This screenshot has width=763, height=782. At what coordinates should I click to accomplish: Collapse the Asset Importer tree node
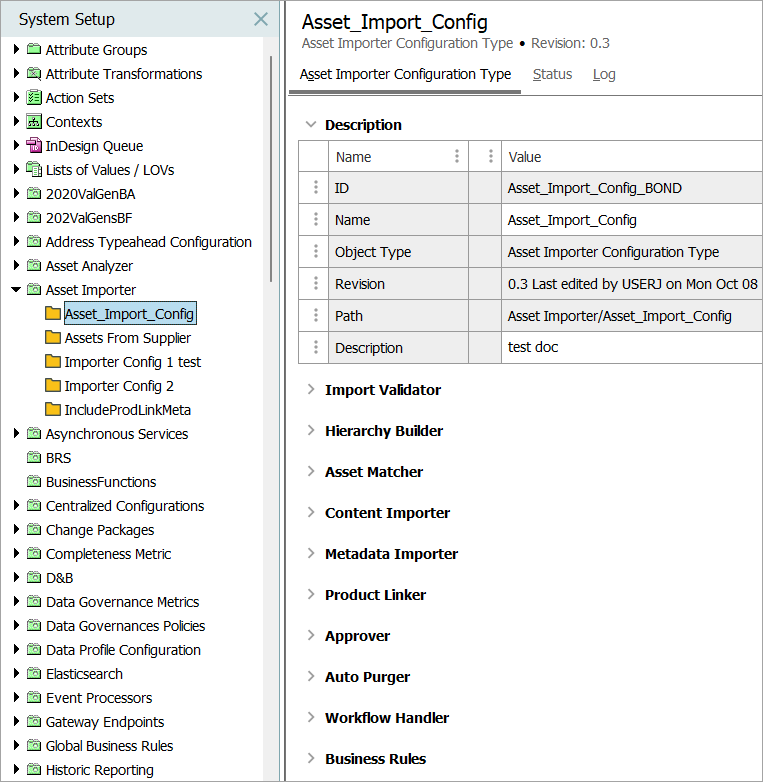click(x=16, y=290)
